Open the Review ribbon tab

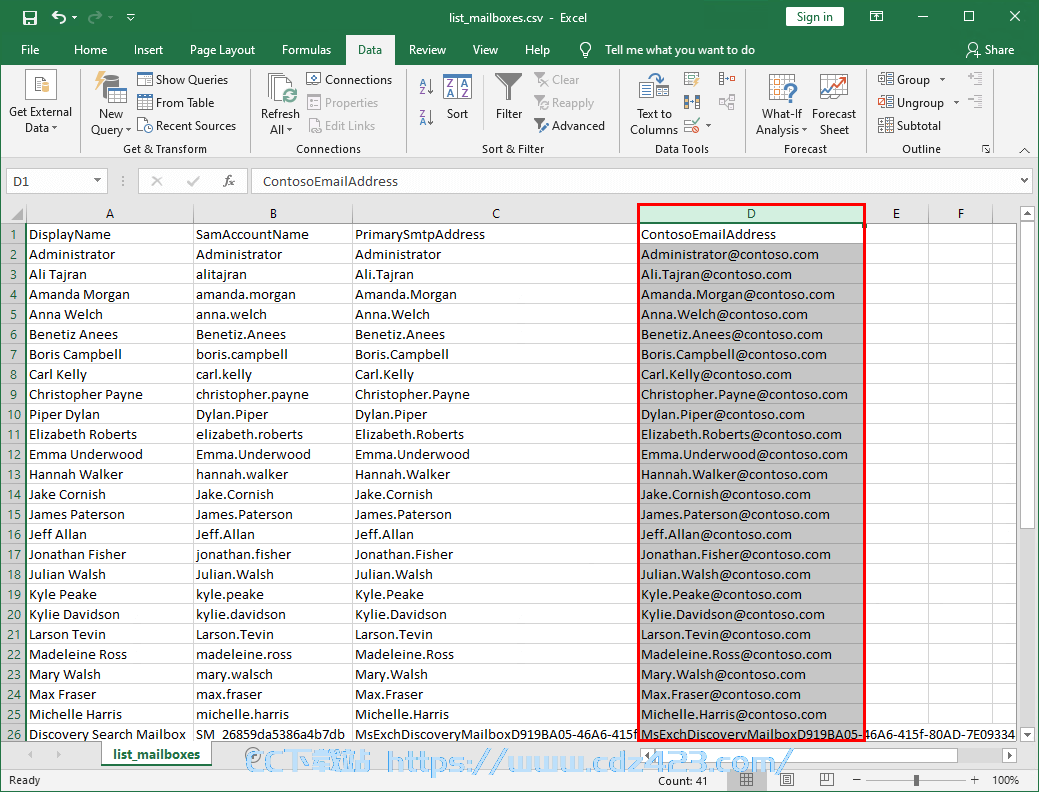(x=427, y=50)
